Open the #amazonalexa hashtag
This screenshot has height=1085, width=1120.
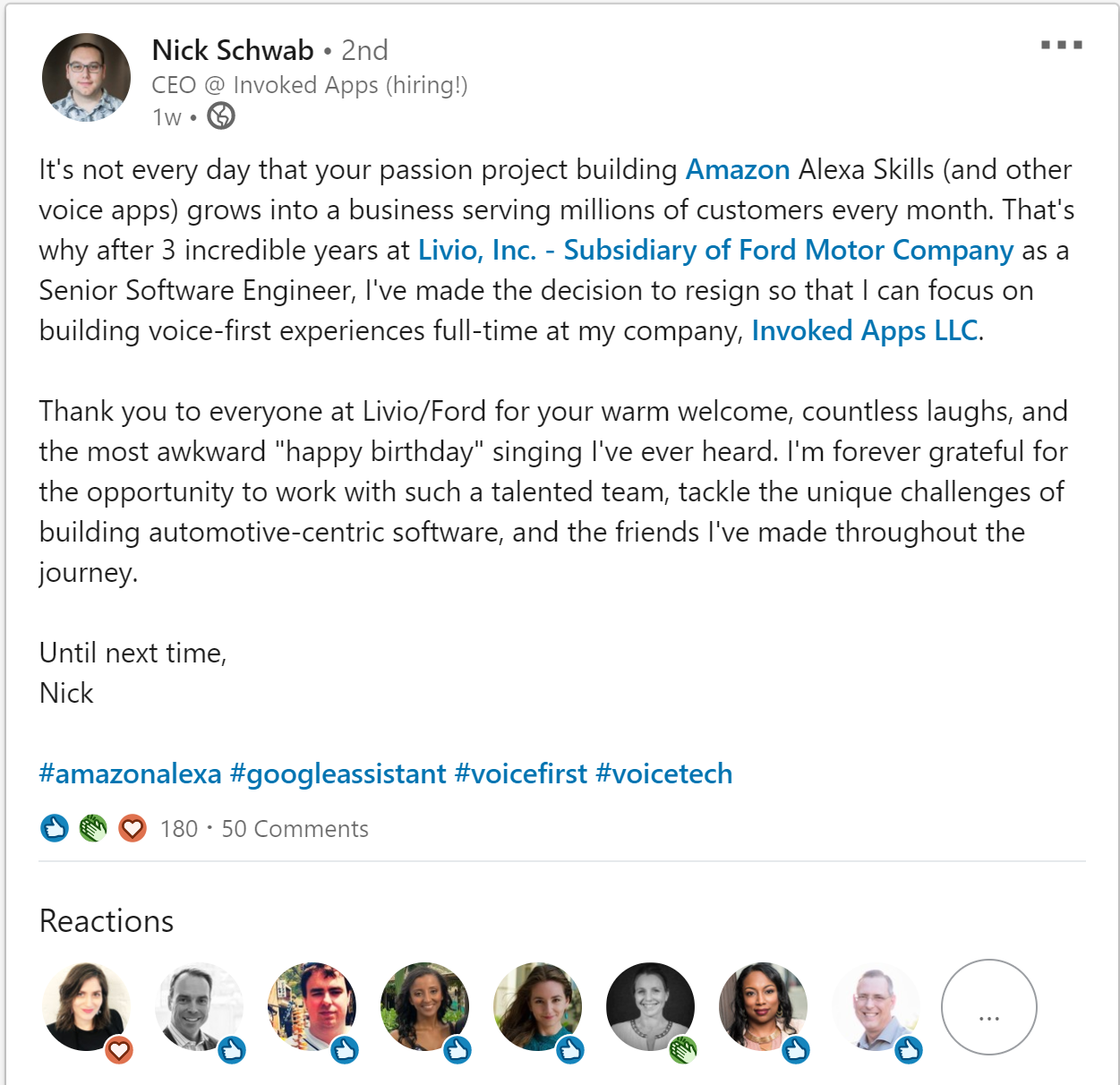pos(131,773)
